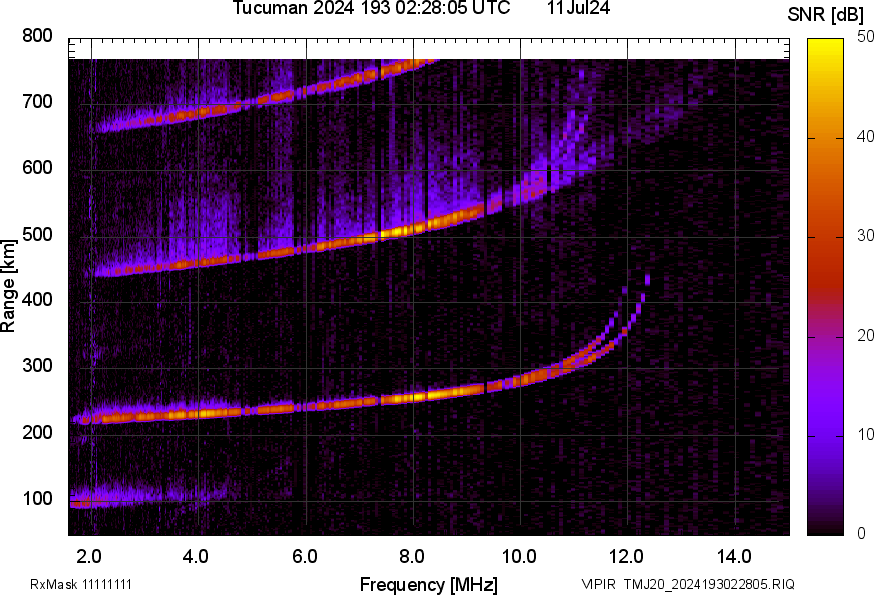
Task: Click the 'Frequency [MHz]' axis label
Action: click(429, 584)
